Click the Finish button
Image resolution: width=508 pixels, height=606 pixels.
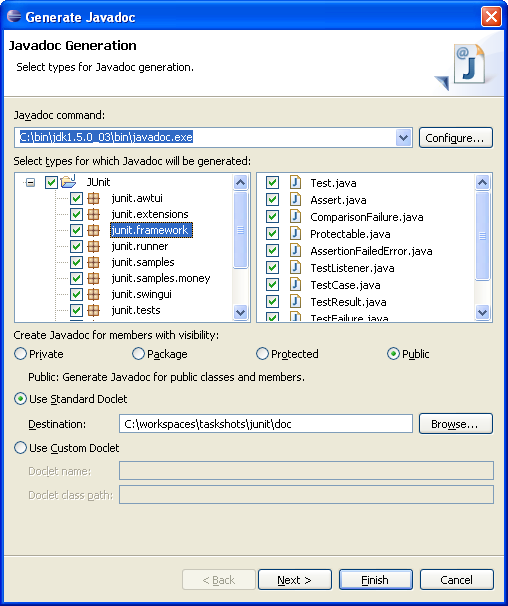pos(376,580)
